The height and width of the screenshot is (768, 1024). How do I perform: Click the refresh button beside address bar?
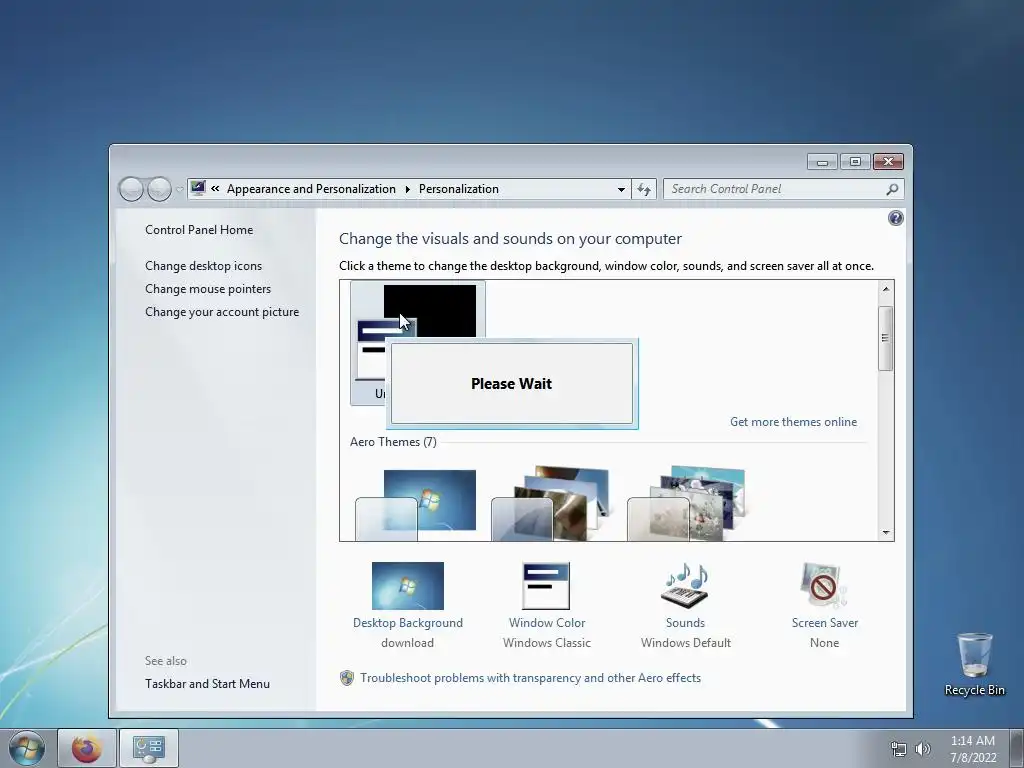(x=644, y=189)
